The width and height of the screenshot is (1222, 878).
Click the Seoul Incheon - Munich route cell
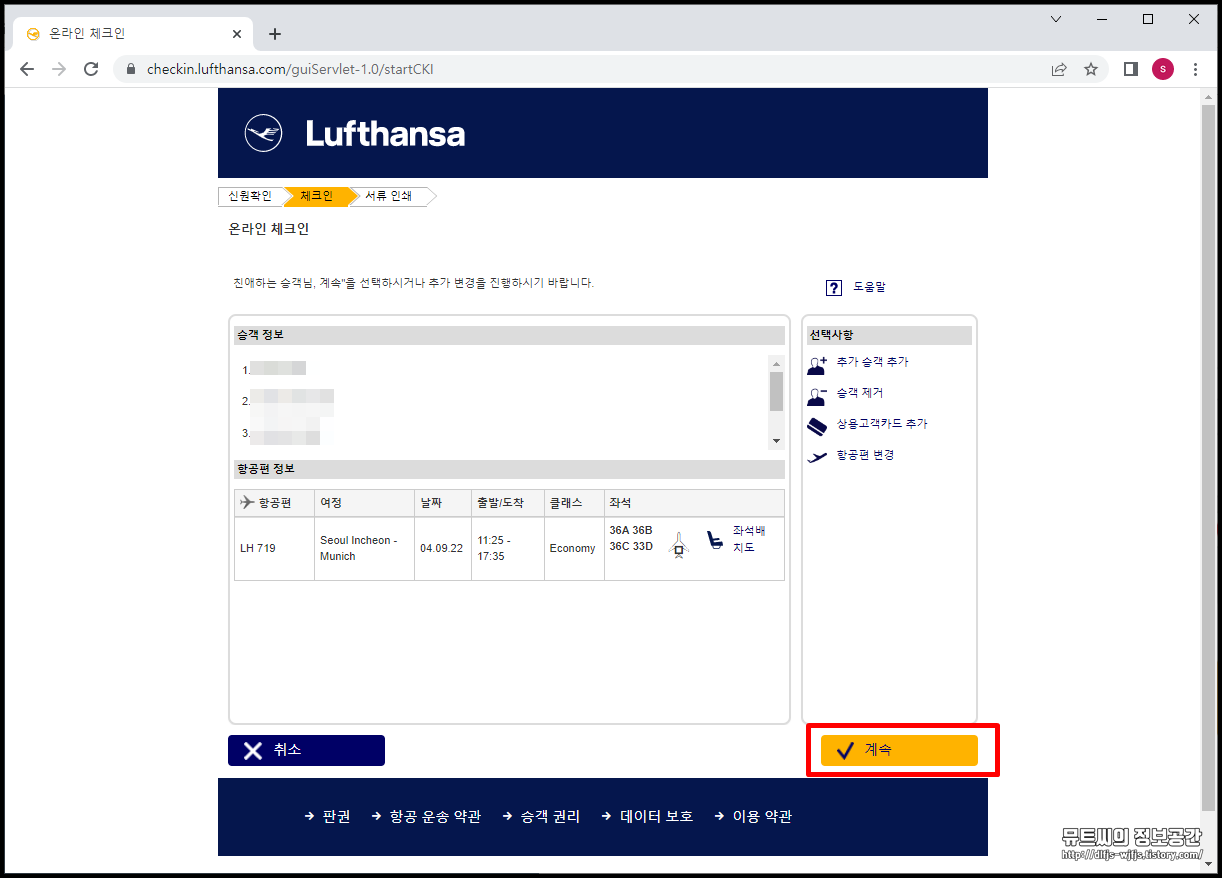(x=365, y=548)
